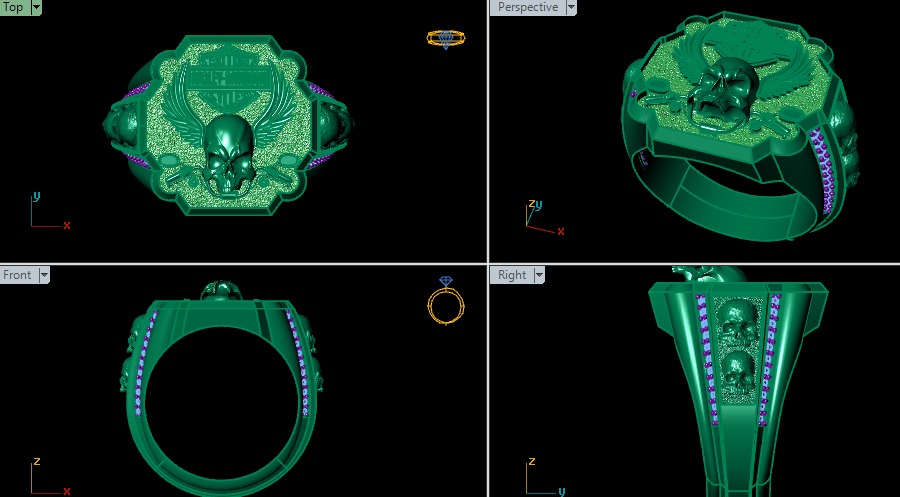The image size is (900, 497).
Task: Select the lower side skull in Right viewport
Action: pyautogui.click(x=739, y=372)
